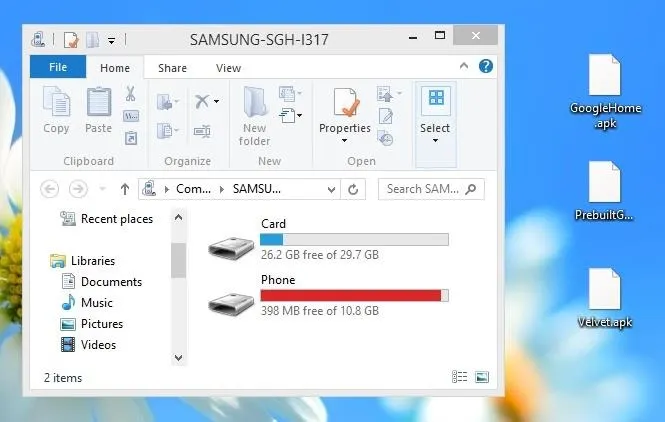Click the Select grid icon
Image resolution: width=665 pixels, height=422 pixels.
[x=436, y=98]
